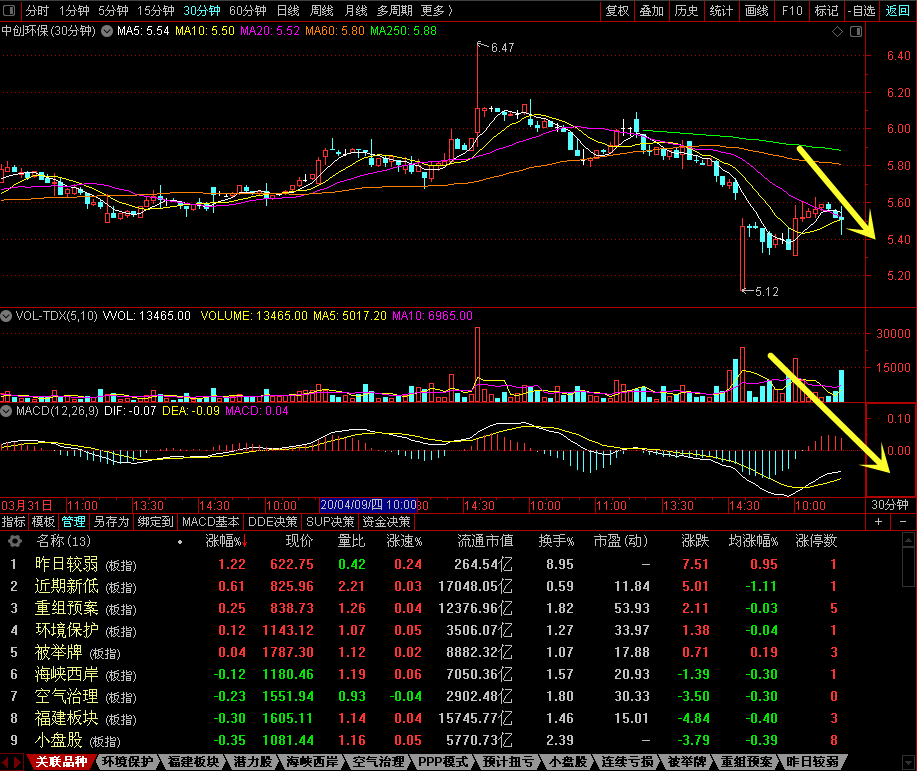The height and width of the screenshot is (771, 917).
Task: Select the 小盘股 row in the table
Action: (421, 741)
